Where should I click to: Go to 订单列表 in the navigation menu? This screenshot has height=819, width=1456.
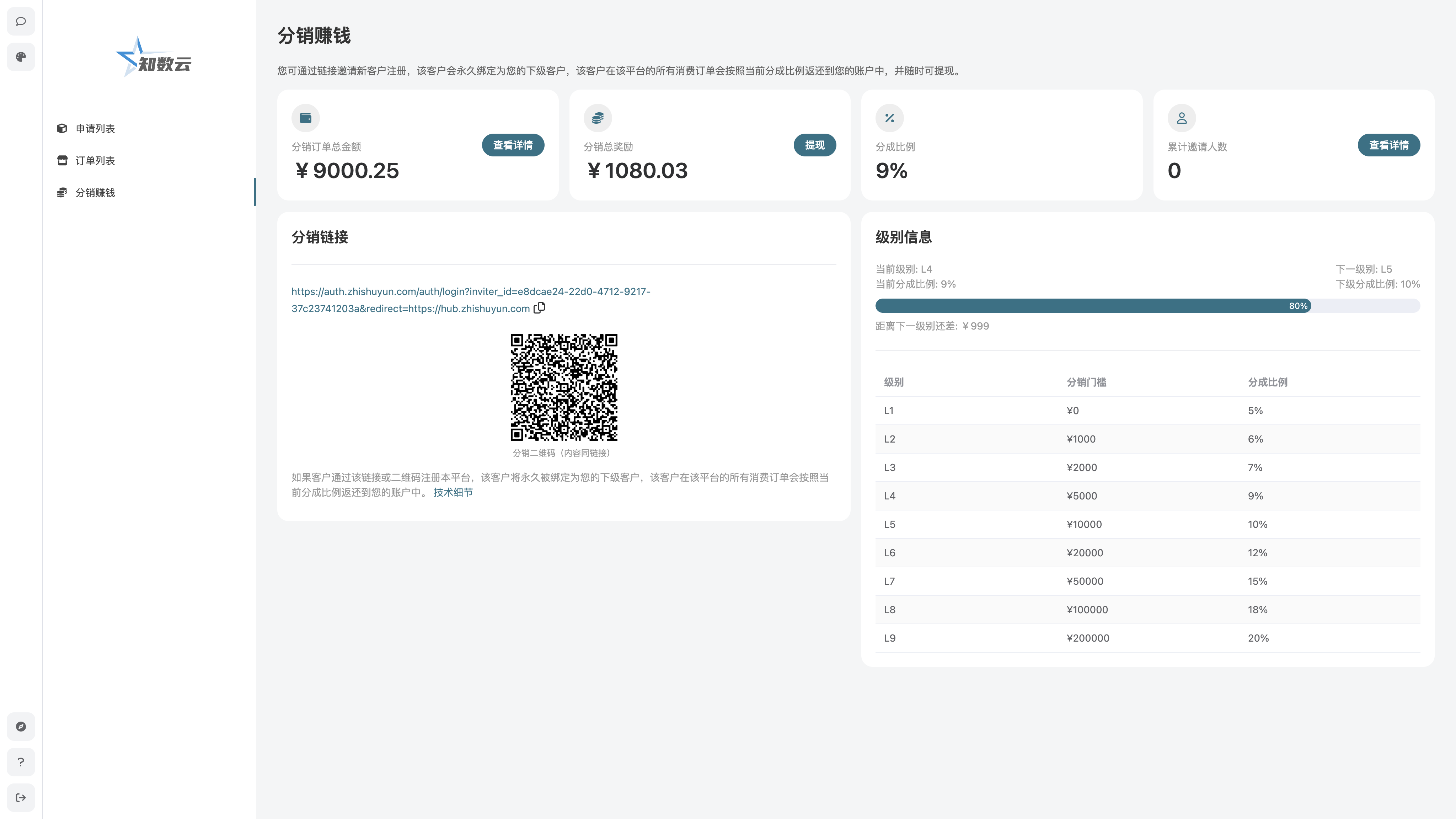[x=95, y=161]
